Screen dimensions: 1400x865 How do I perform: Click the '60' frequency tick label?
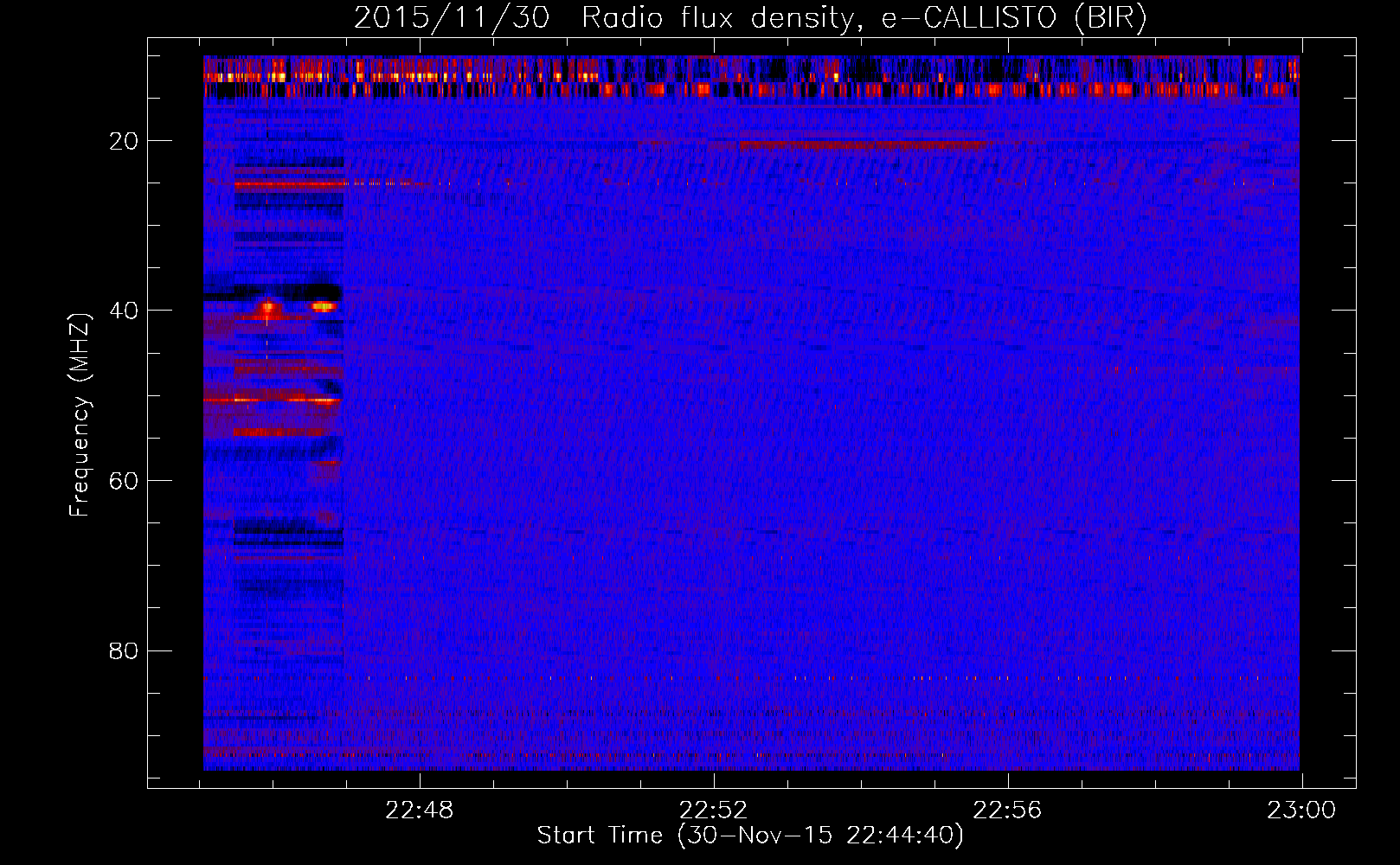pos(124,481)
